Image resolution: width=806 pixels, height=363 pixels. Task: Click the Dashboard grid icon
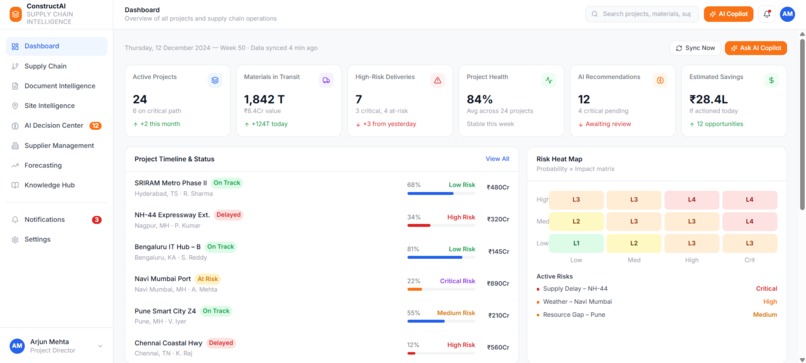coord(15,46)
